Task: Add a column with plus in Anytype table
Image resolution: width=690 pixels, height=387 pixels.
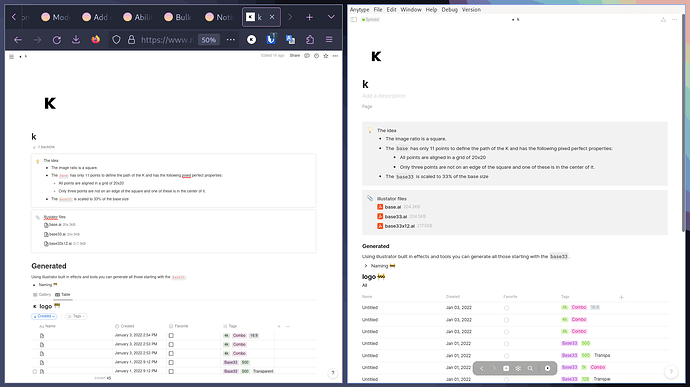Action: [621, 297]
